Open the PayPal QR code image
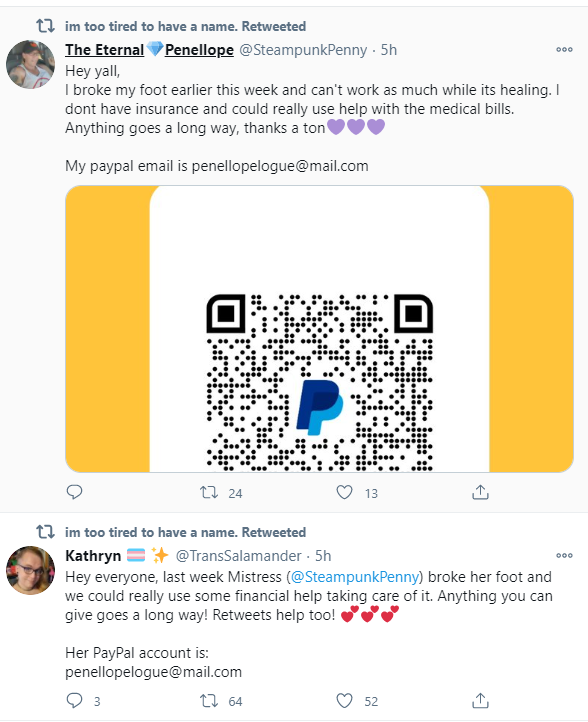This screenshot has height=722, width=588. (319, 329)
